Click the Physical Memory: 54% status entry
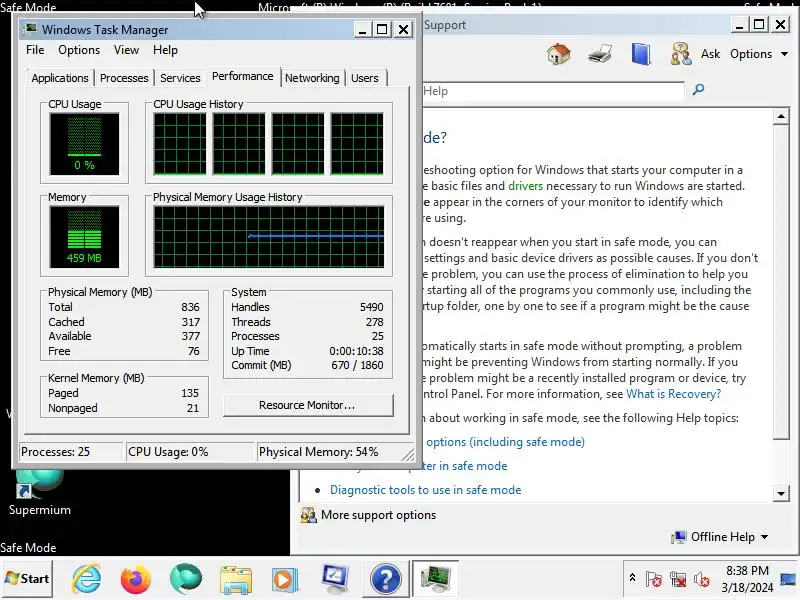The width and height of the screenshot is (800, 600). 318,452
